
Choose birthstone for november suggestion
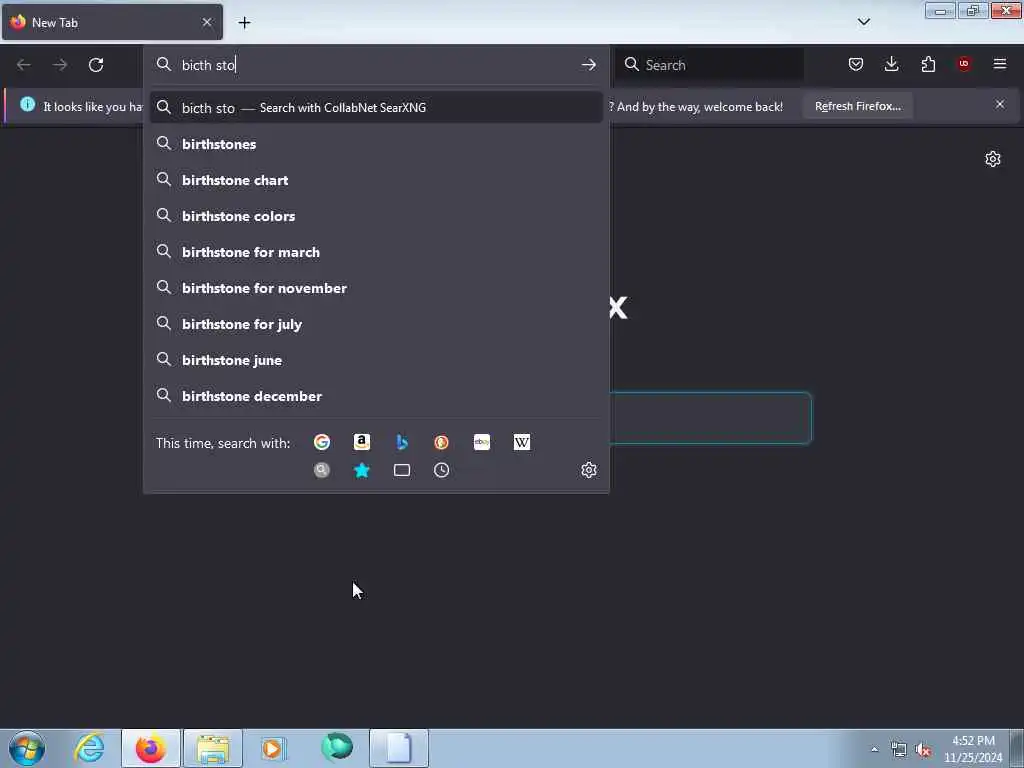tap(376, 287)
